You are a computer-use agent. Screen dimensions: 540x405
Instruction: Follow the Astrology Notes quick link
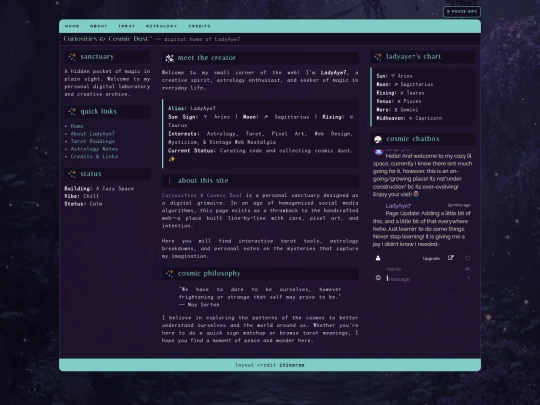point(94,149)
